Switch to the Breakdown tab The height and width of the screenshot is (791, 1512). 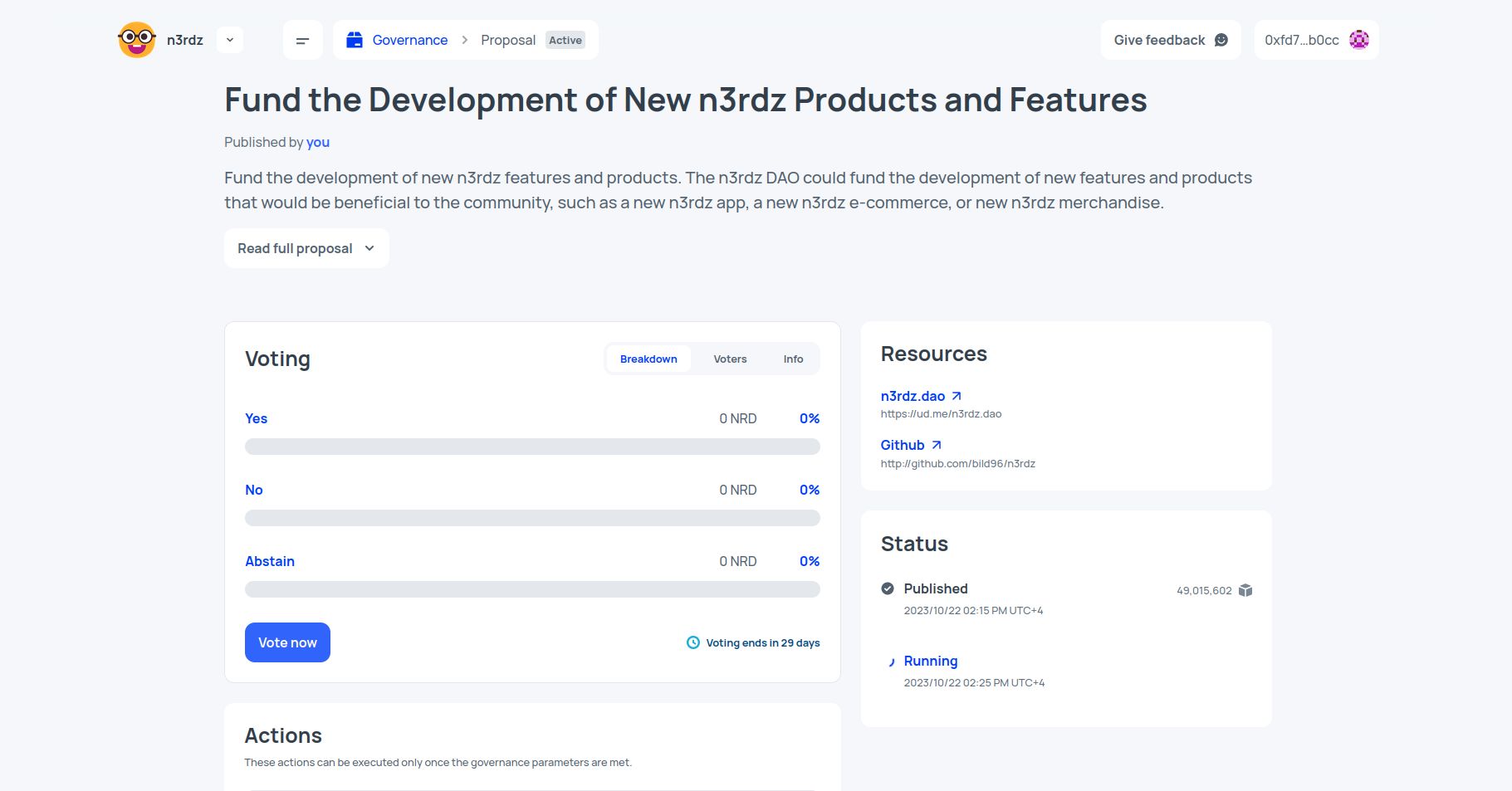pos(648,359)
